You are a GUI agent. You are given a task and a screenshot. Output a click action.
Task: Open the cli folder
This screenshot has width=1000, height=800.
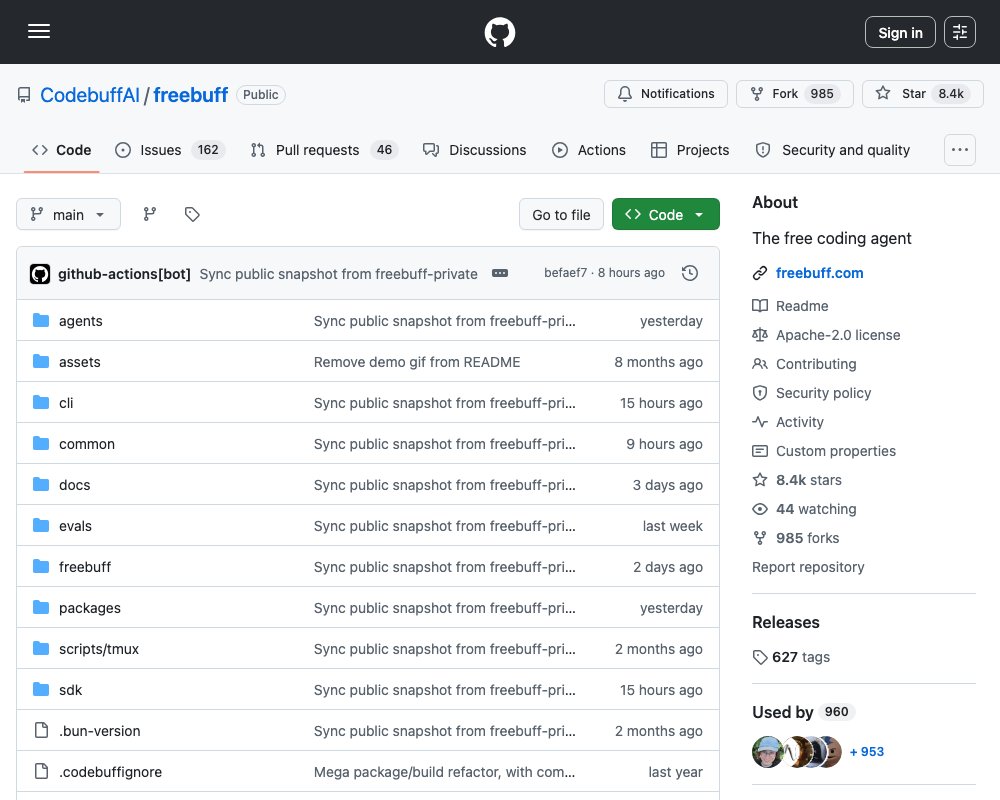(66, 403)
